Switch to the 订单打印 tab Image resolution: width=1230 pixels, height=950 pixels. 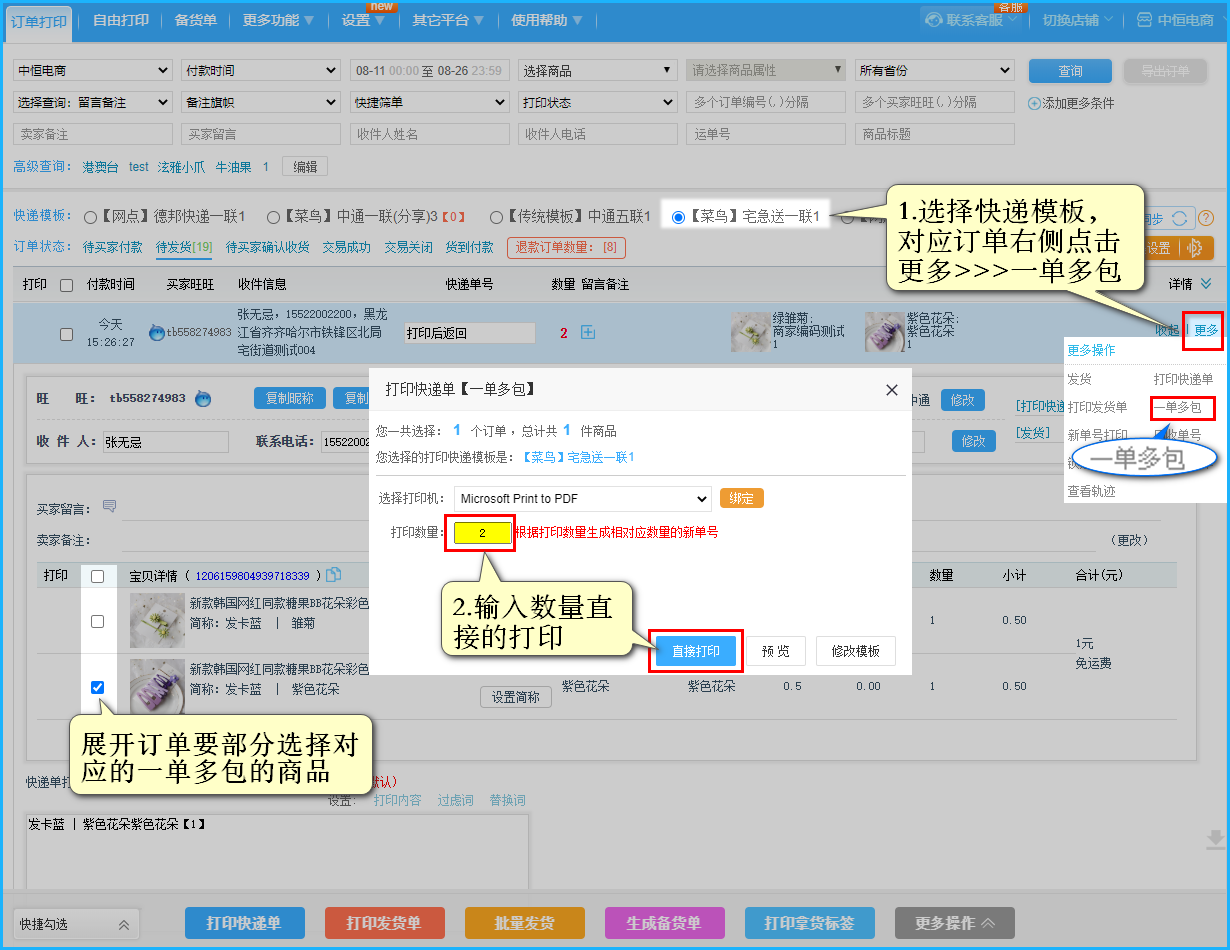[x=39, y=20]
